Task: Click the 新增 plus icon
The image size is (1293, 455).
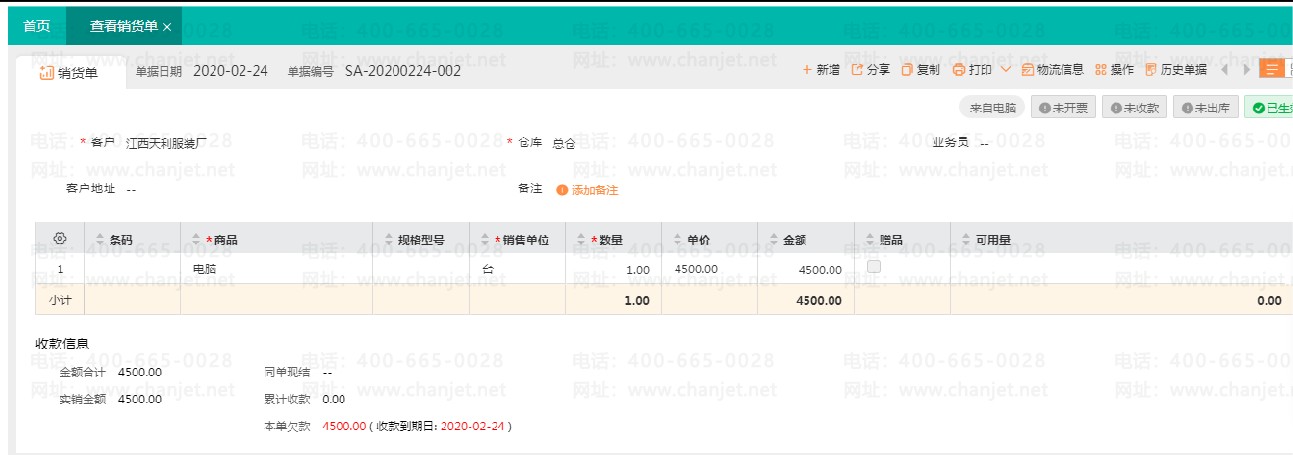Action: [x=808, y=70]
